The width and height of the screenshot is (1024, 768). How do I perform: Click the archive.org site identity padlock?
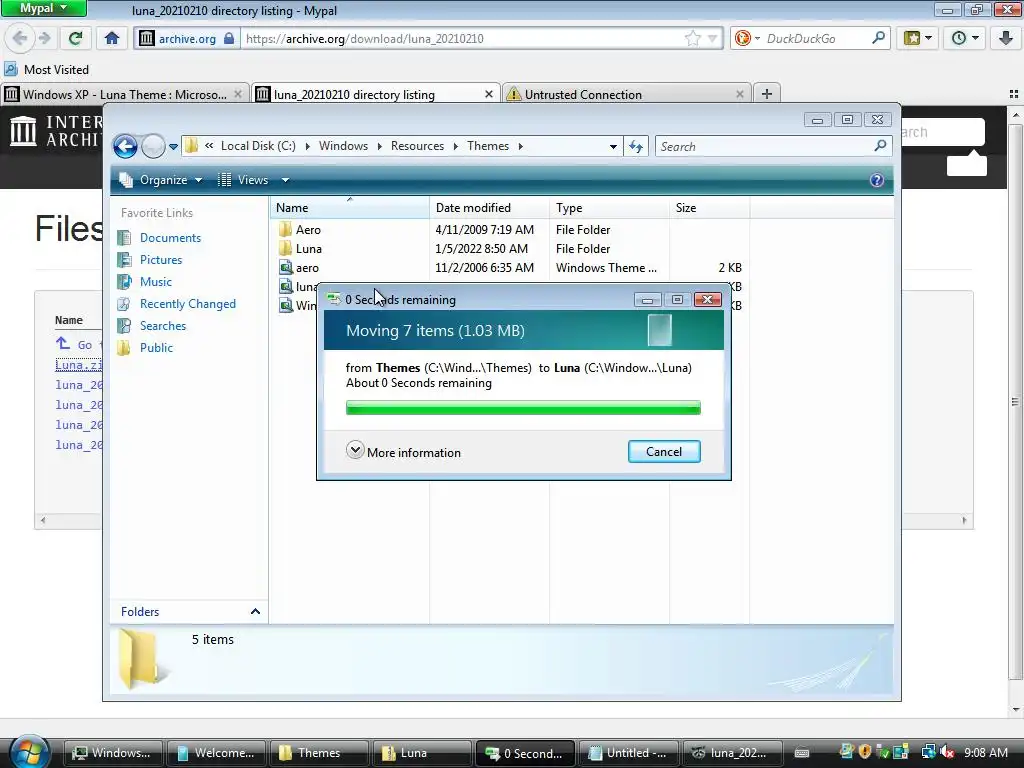[229, 39]
